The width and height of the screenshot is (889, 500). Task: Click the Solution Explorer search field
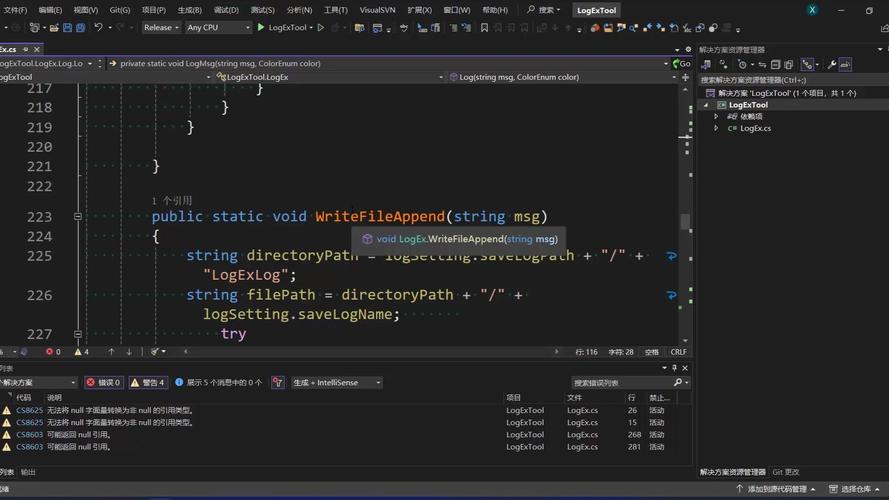coord(791,80)
